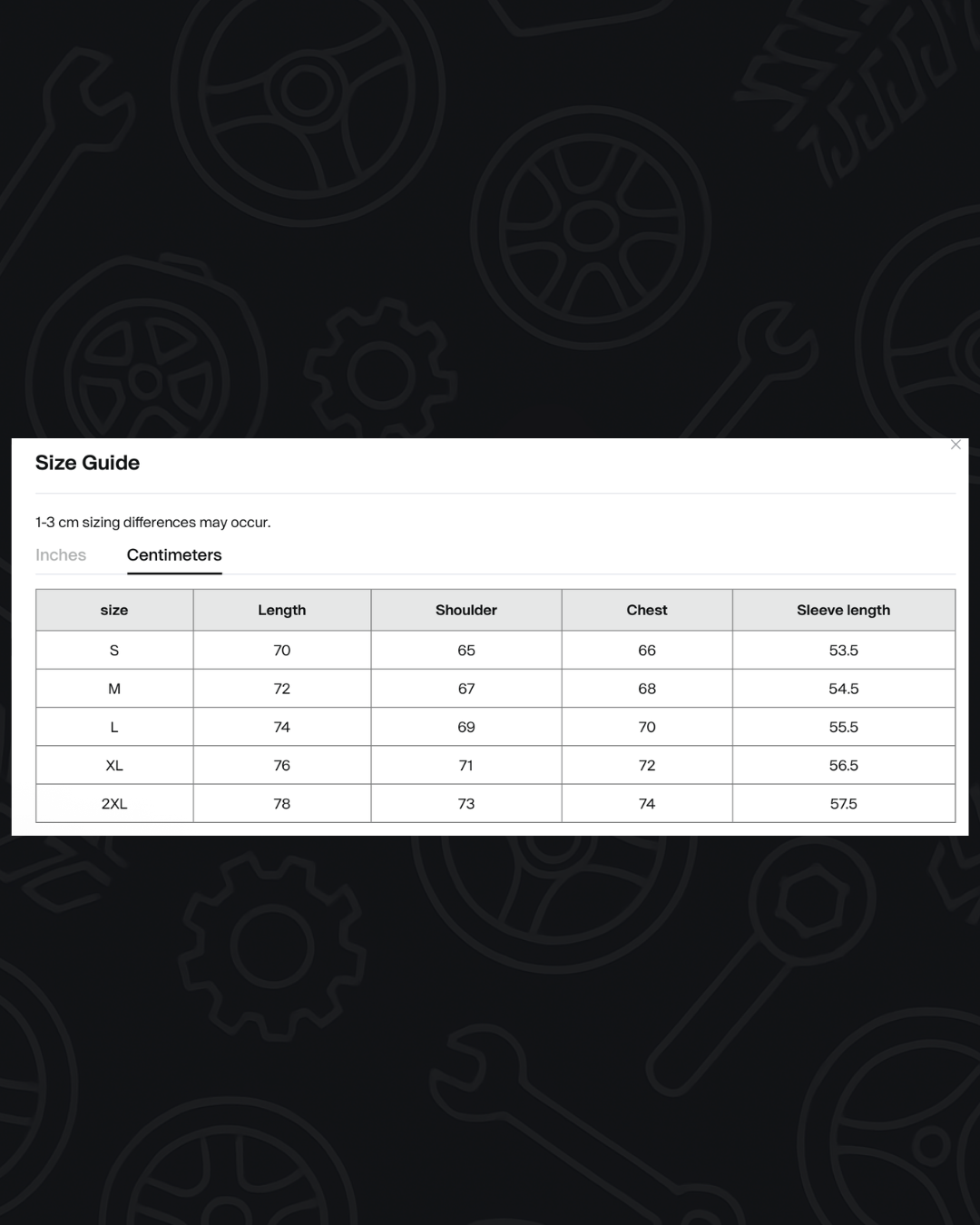980x1225 pixels.
Task: Click the Chest column header
Action: [x=647, y=610]
